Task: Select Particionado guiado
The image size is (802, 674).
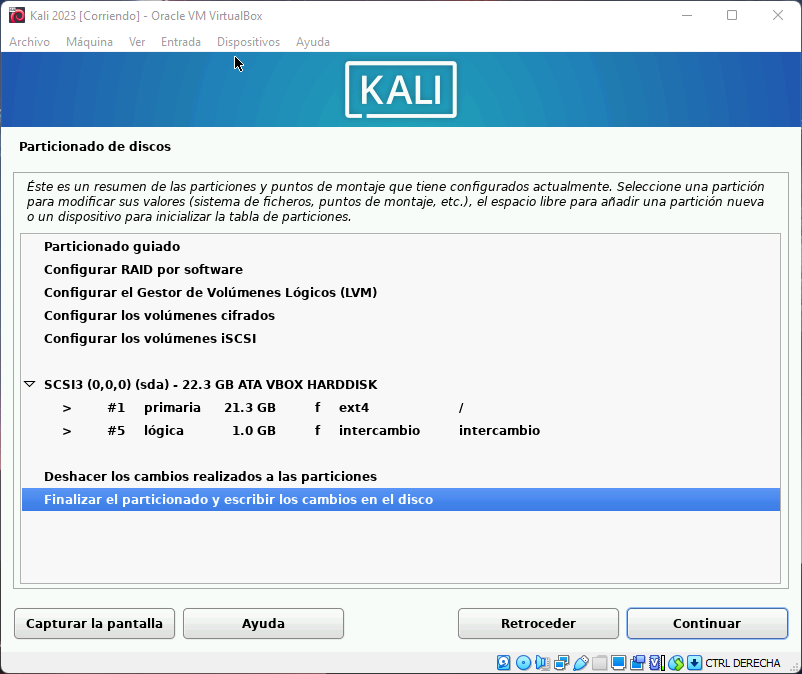Action: click(401, 246)
